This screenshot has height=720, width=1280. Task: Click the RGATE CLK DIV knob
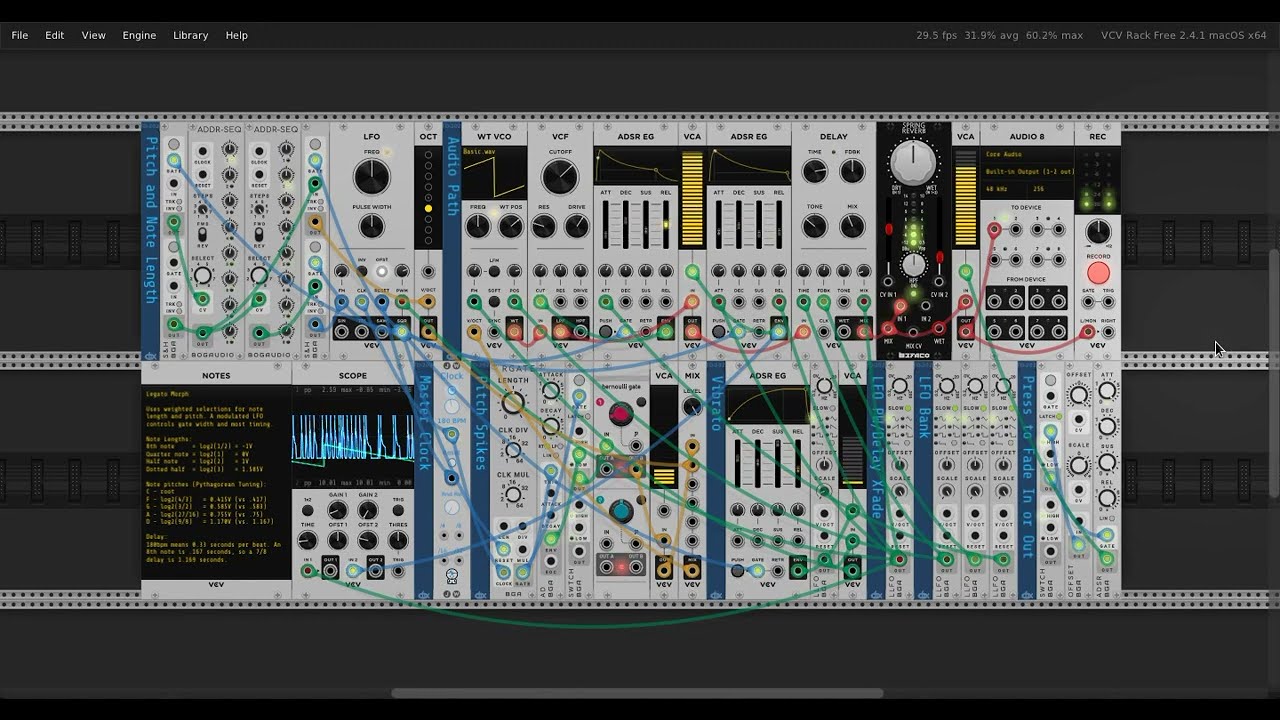click(x=513, y=450)
